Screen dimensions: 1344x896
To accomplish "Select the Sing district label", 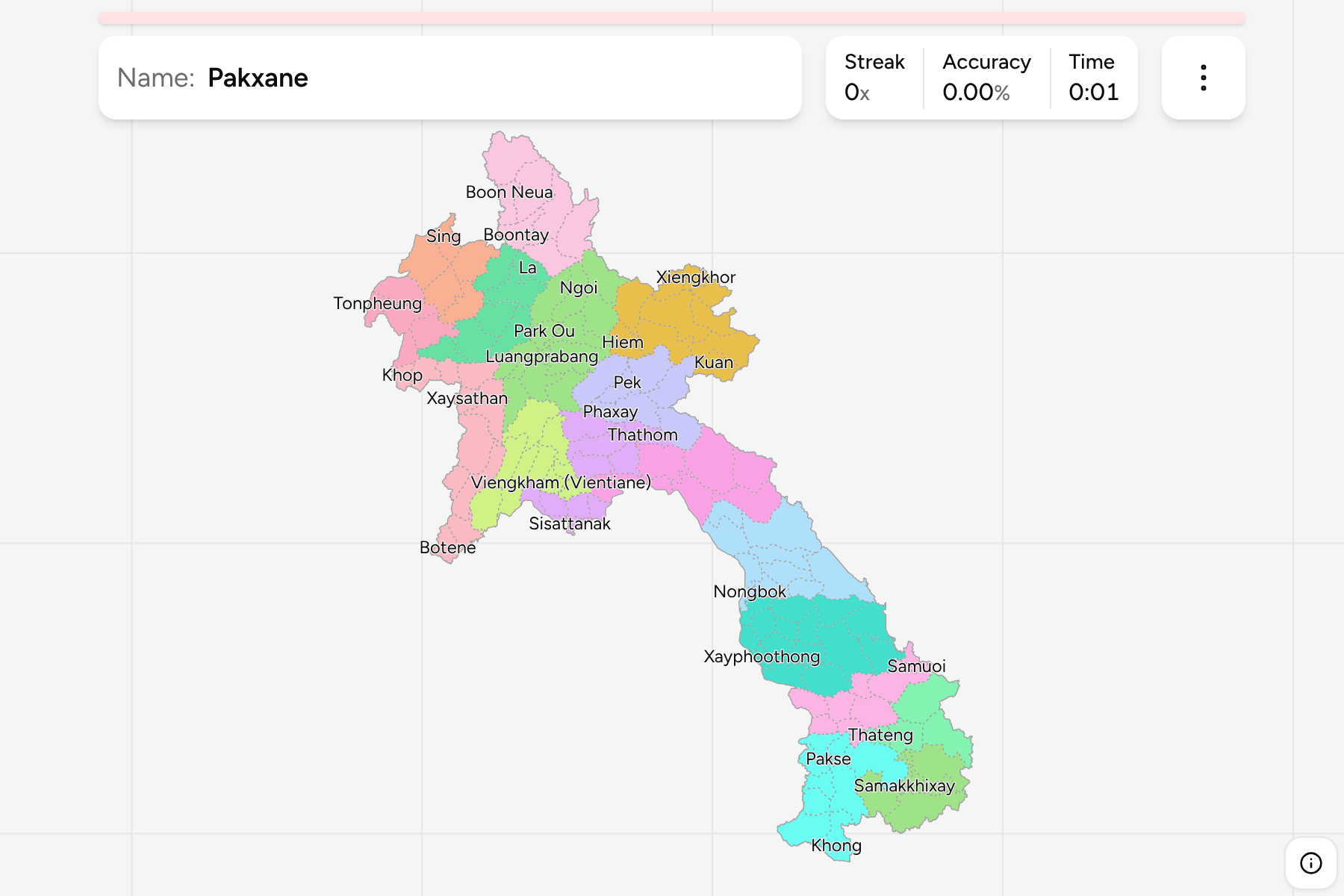I will [x=444, y=237].
